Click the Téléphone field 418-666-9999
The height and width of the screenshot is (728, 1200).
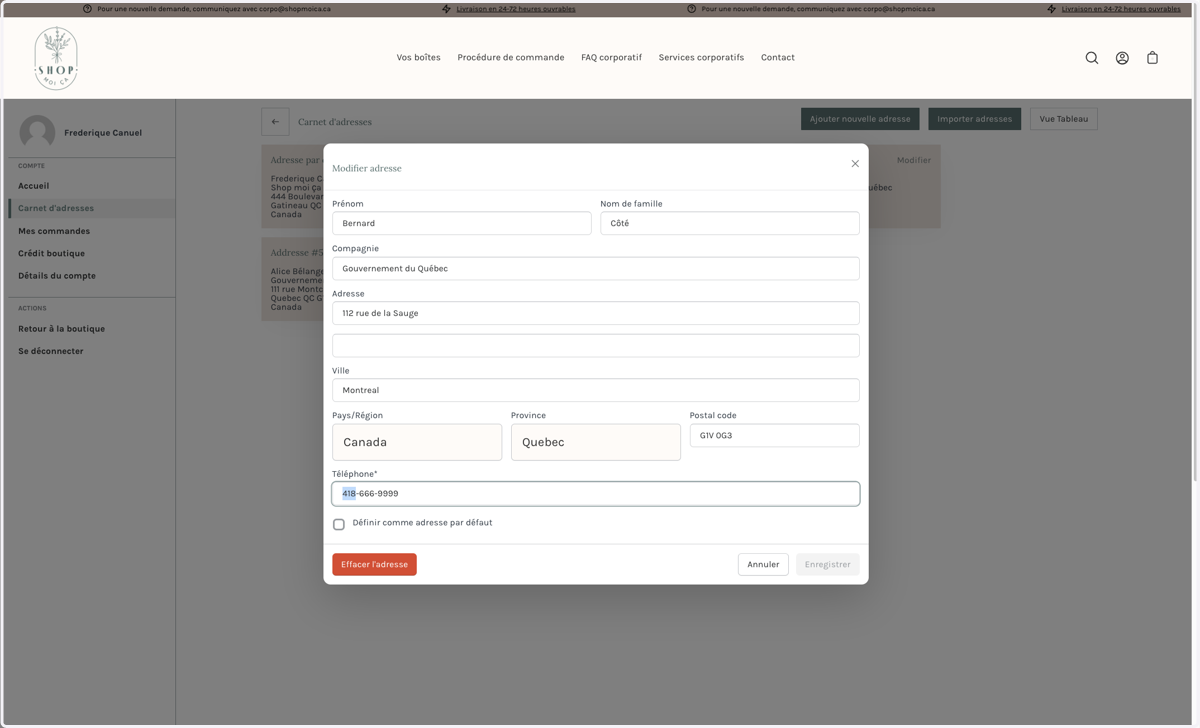click(x=596, y=494)
